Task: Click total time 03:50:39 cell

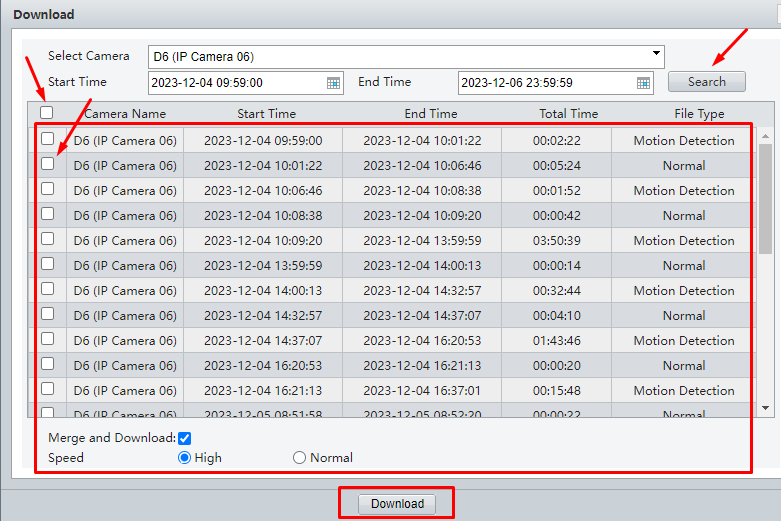Action: [x=556, y=241]
